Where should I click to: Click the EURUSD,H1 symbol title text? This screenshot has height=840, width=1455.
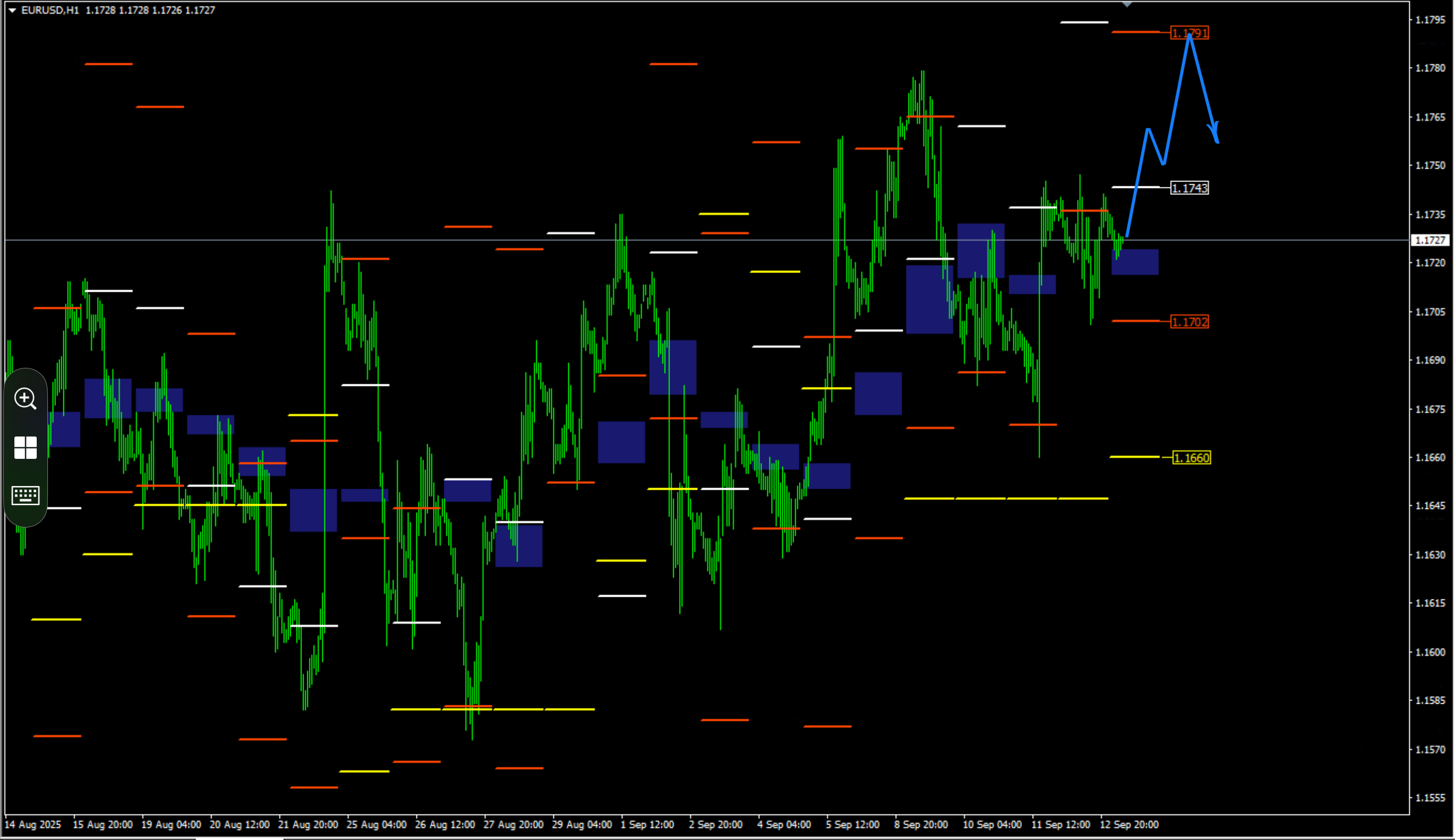(50, 11)
